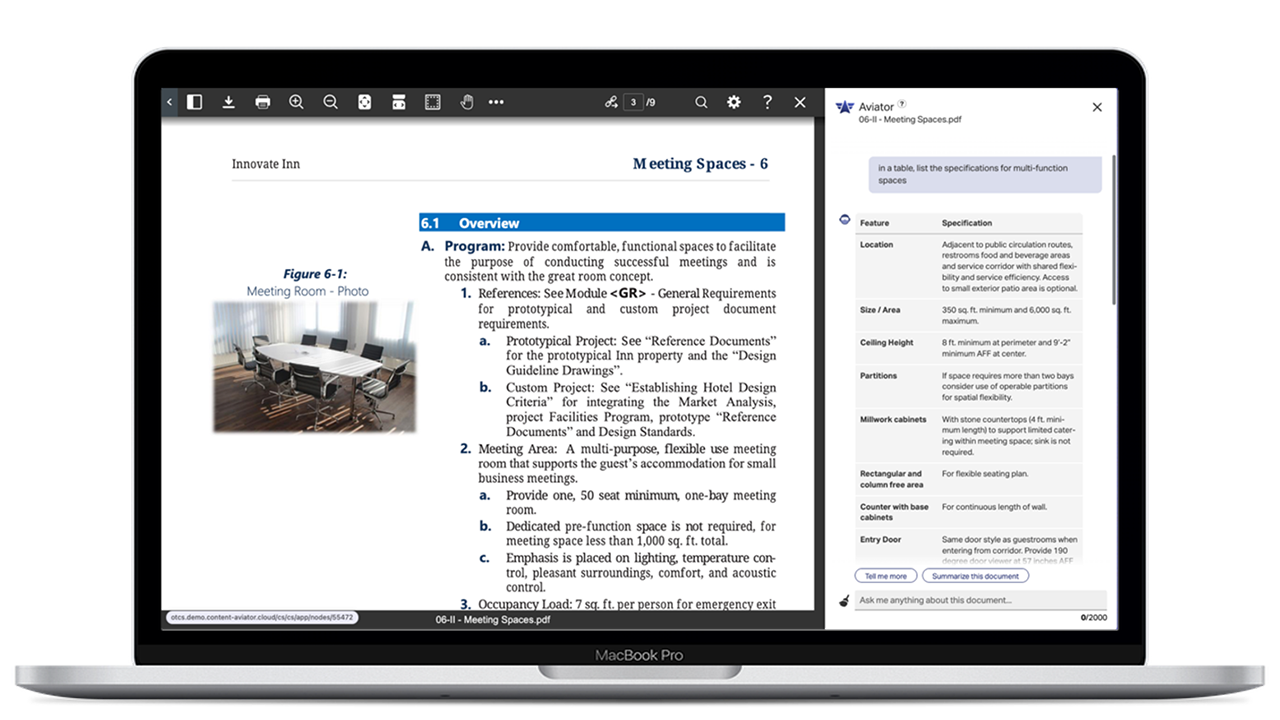The width and height of the screenshot is (1280, 720).
Task: Open the viewer help question mark
Action: pos(767,102)
